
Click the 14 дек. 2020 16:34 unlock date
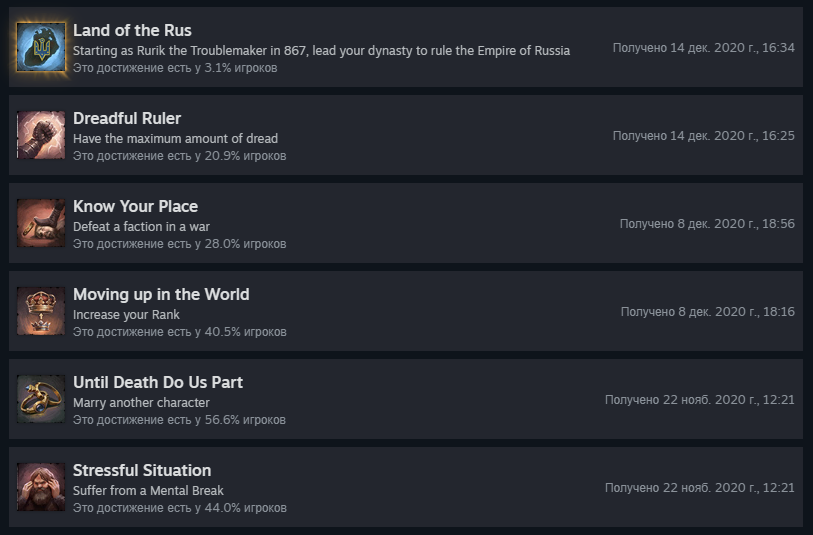[x=703, y=48]
